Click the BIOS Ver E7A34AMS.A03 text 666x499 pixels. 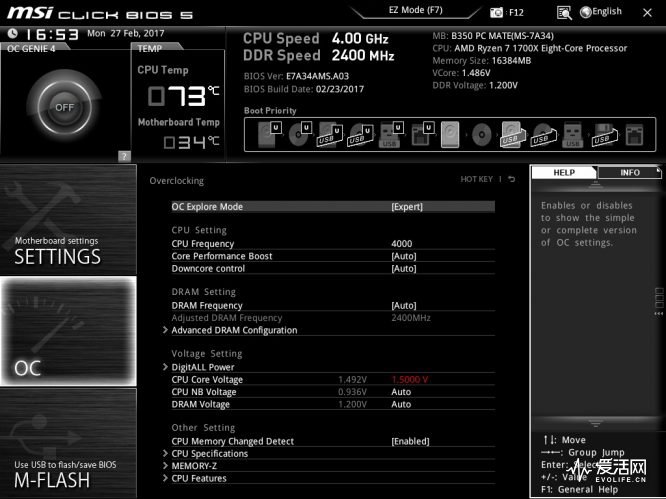[296, 76]
